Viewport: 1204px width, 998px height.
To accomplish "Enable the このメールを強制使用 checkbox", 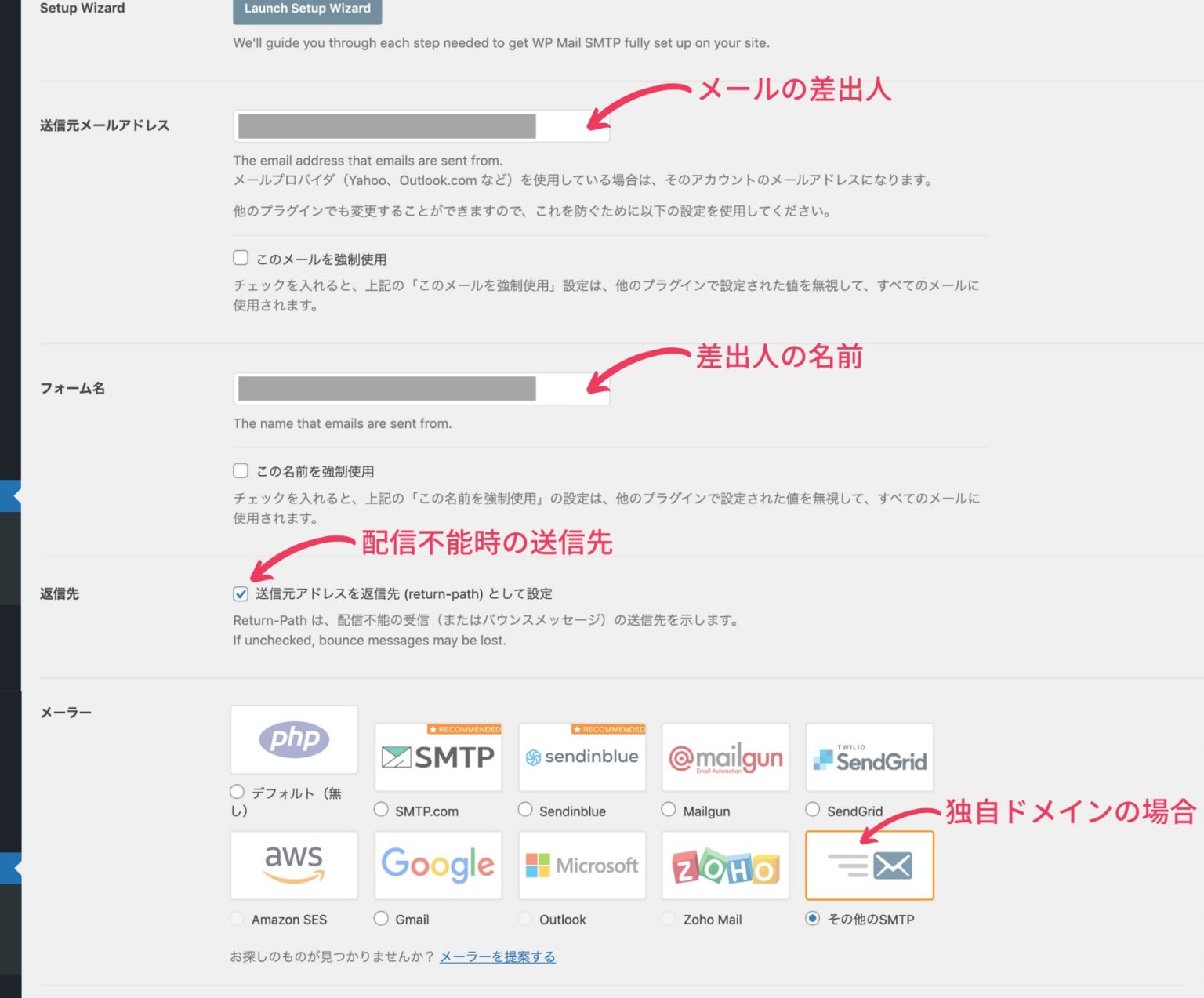I will [240, 257].
